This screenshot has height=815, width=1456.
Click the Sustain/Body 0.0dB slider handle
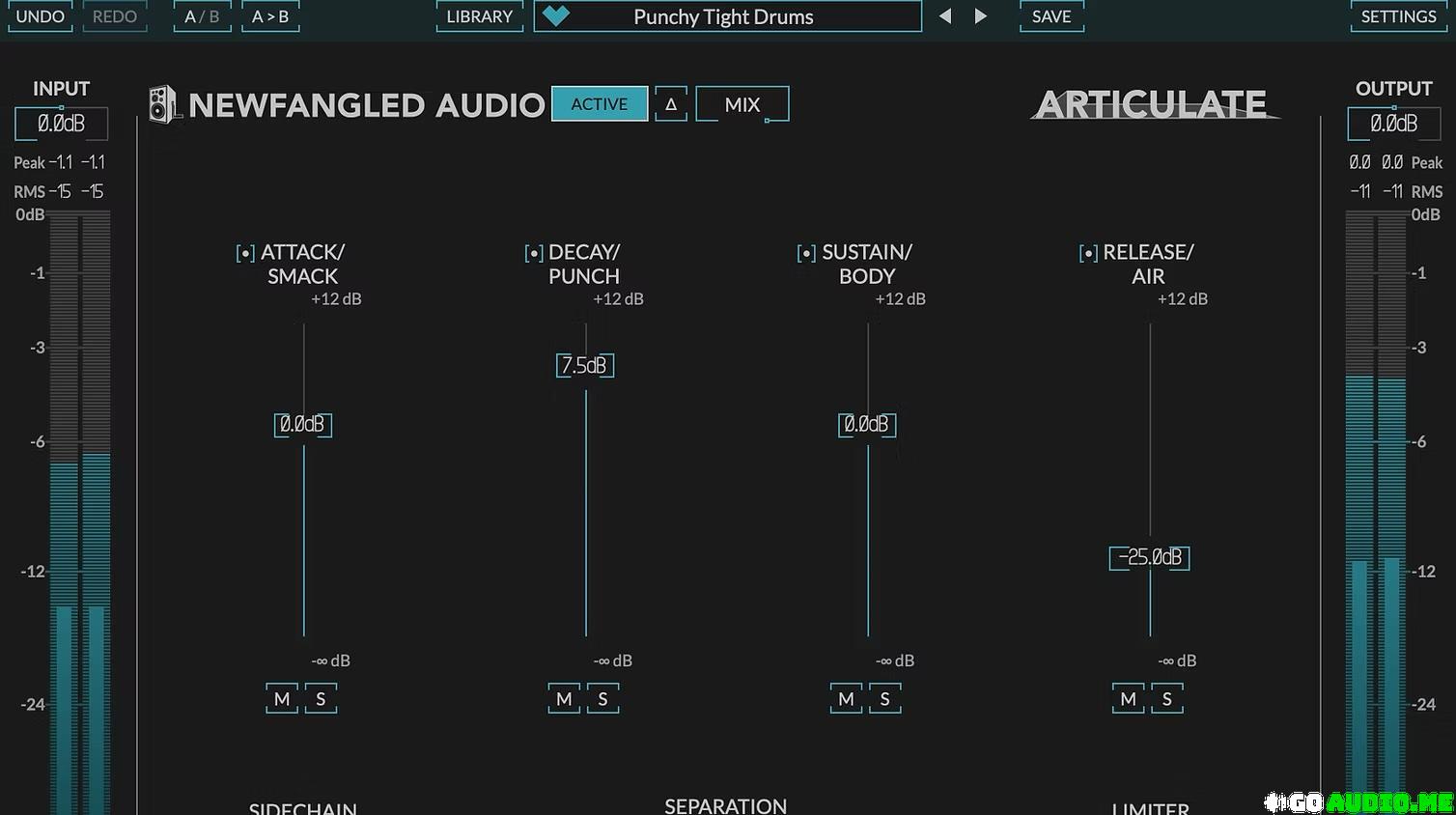(867, 424)
